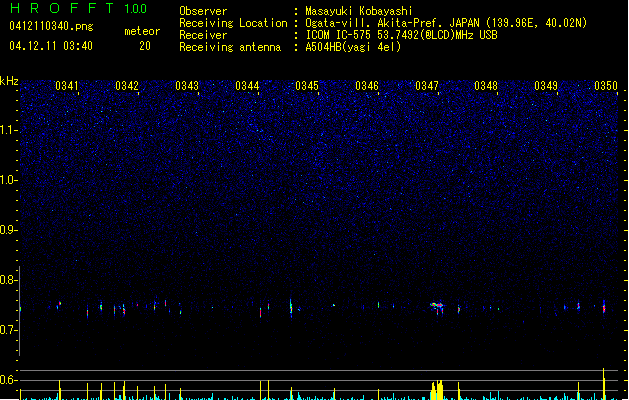Click the 'meteor' label
Screen dimensions: 629x400
tap(142, 31)
